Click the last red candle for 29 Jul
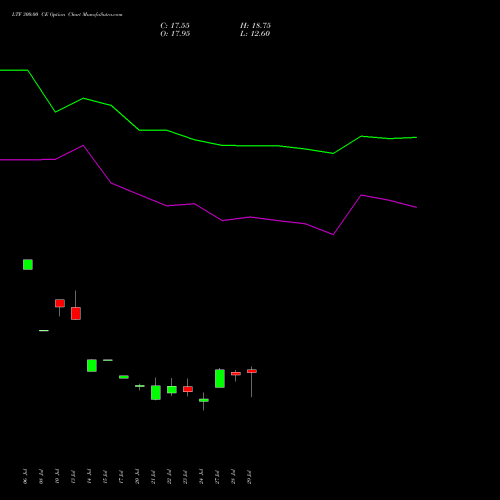This screenshot has width=500, height=500. click(252, 371)
